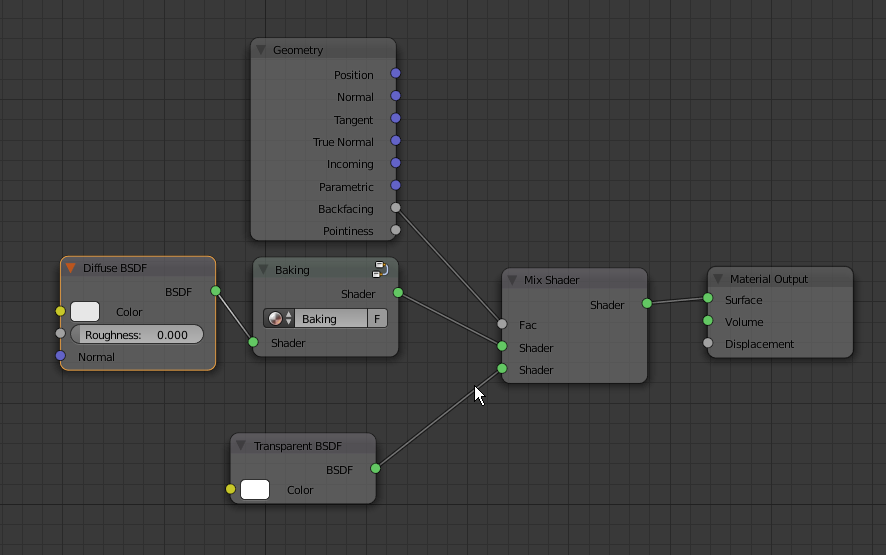The height and width of the screenshot is (555, 886).
Task: Click the Transparent BSDF output socket
Action: coord(375,468)
